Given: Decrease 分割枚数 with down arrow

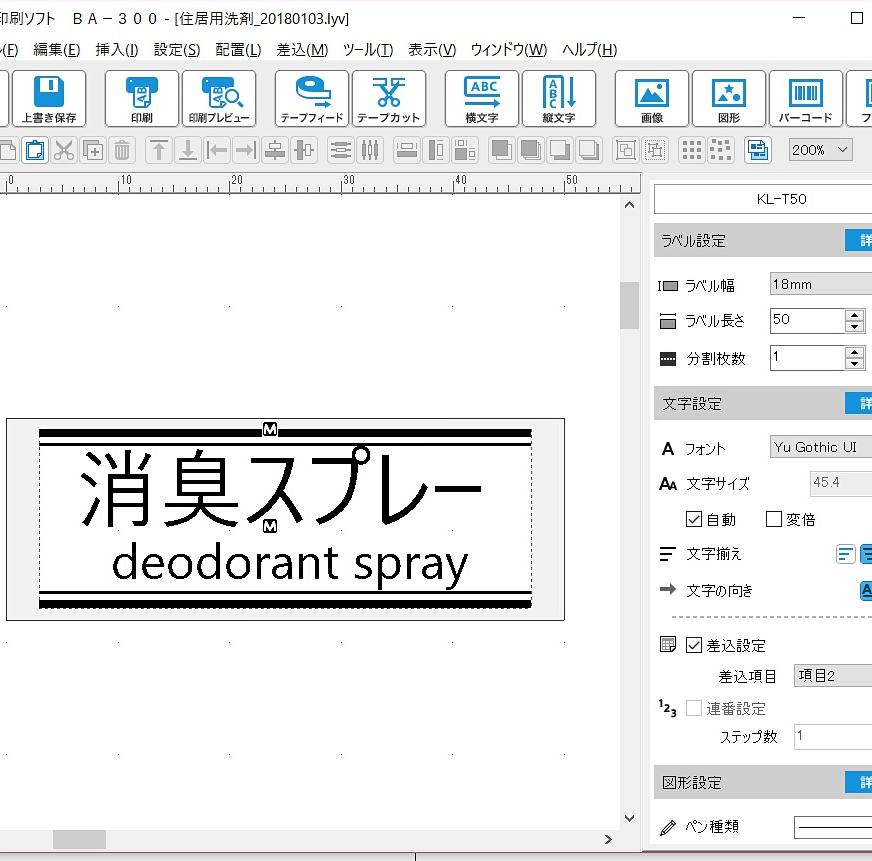Looking at the screenshot, I should pos(855,364).
